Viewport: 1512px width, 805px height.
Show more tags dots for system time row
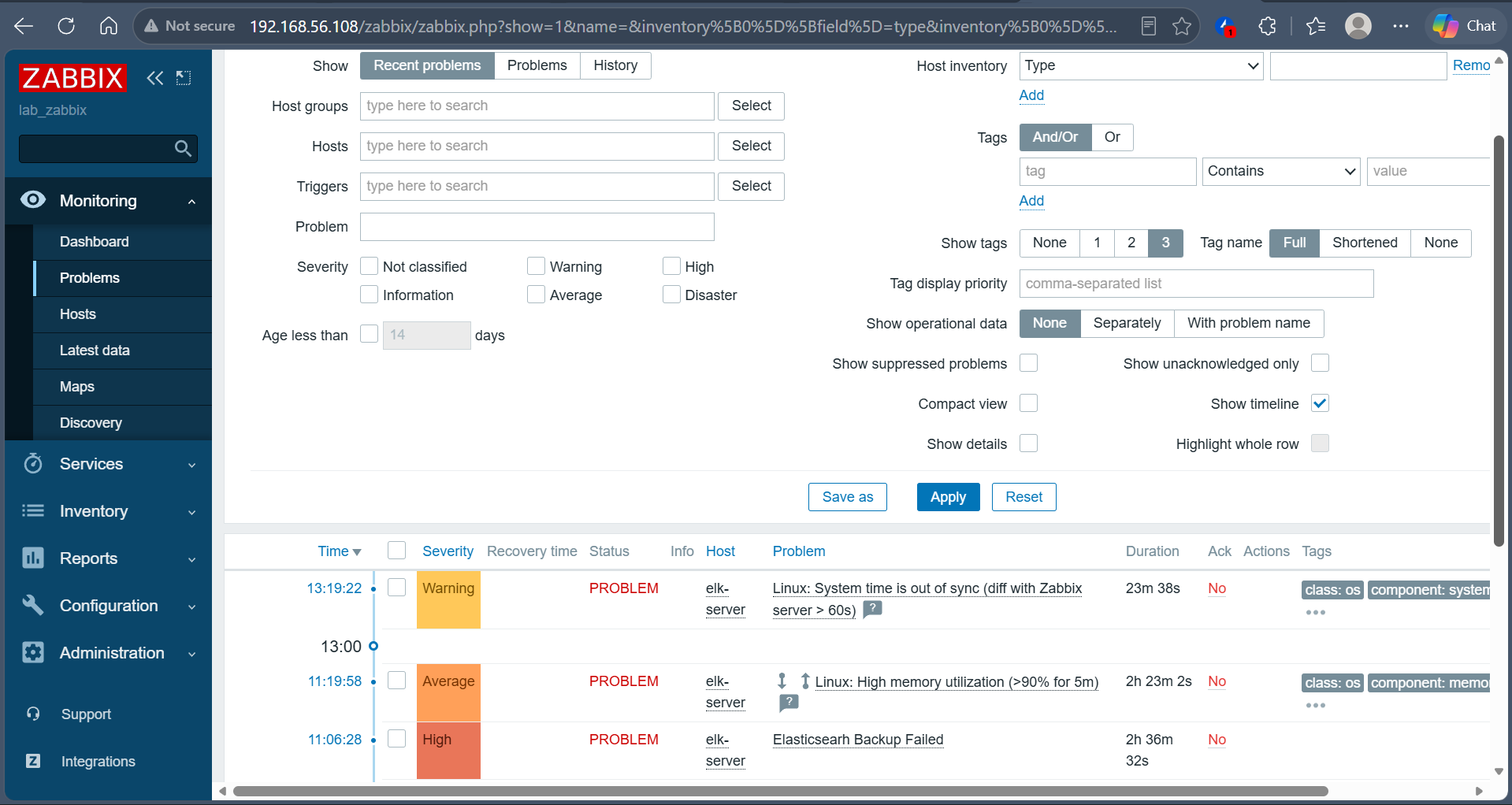[x=1315, y=612]
